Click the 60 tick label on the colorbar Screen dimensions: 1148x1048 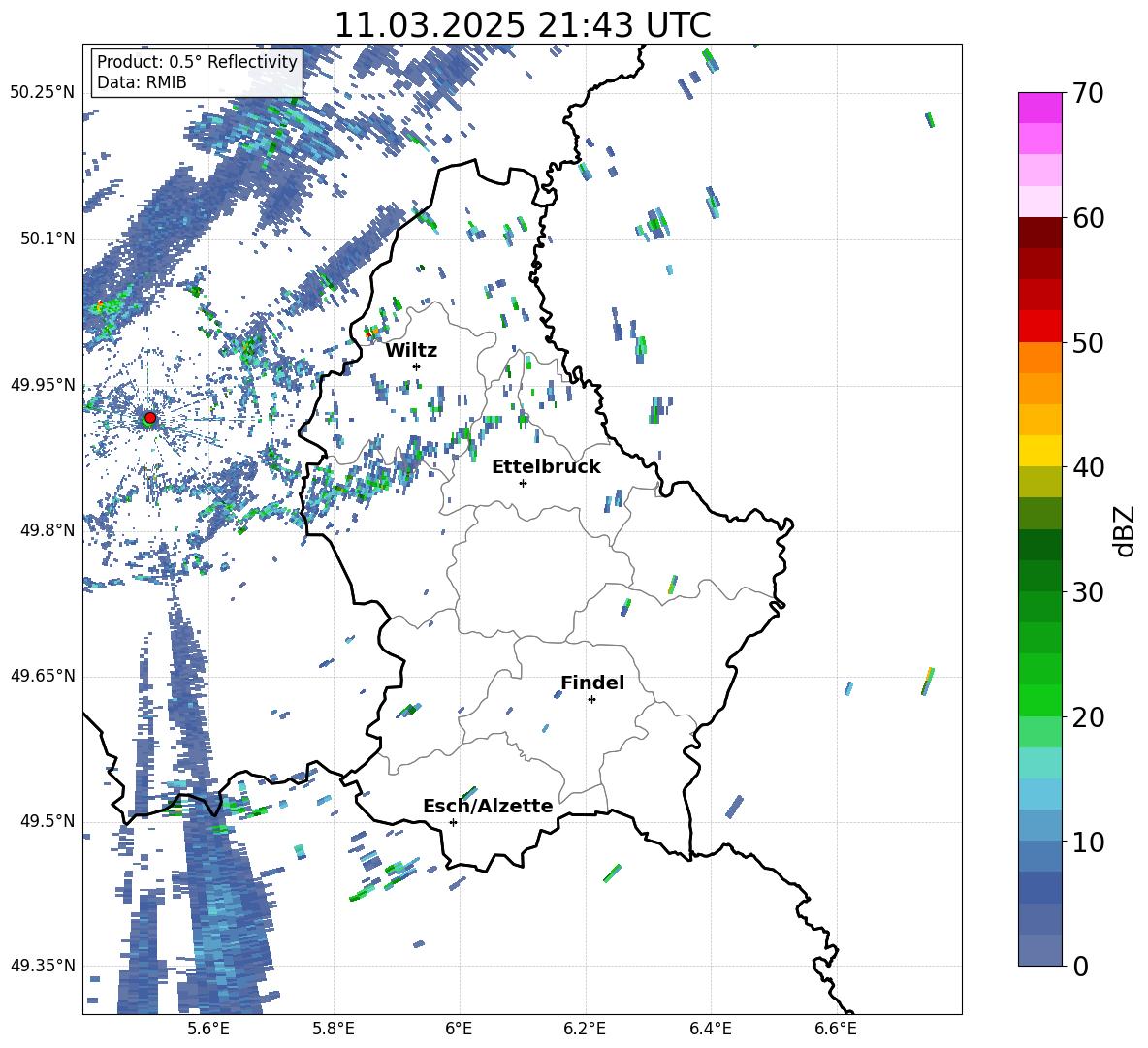point(1088,217)
